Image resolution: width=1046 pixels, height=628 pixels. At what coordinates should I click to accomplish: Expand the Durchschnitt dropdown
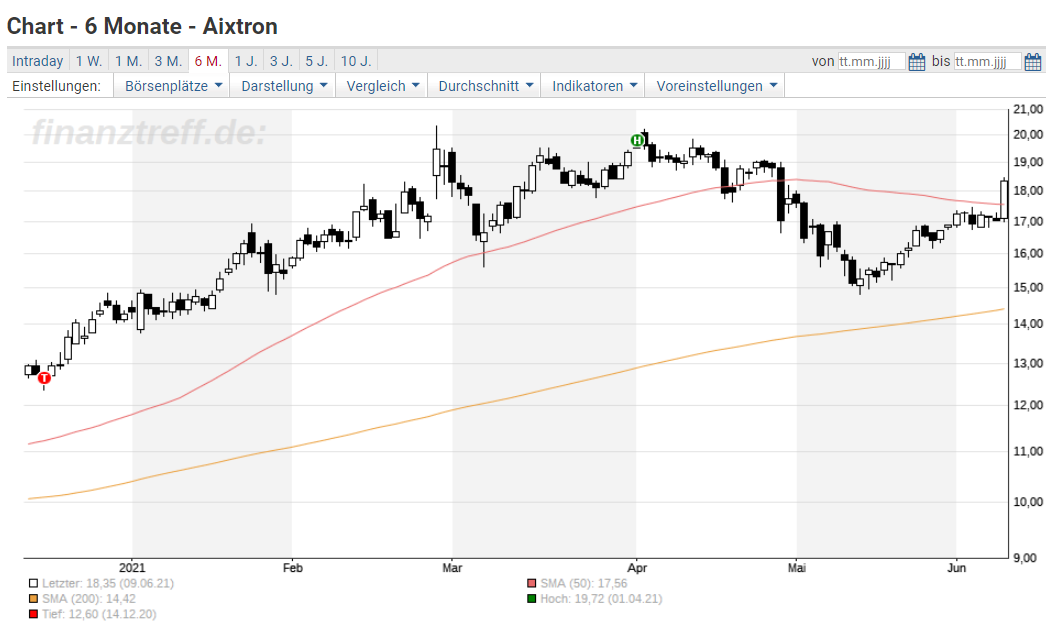[485, 86]
